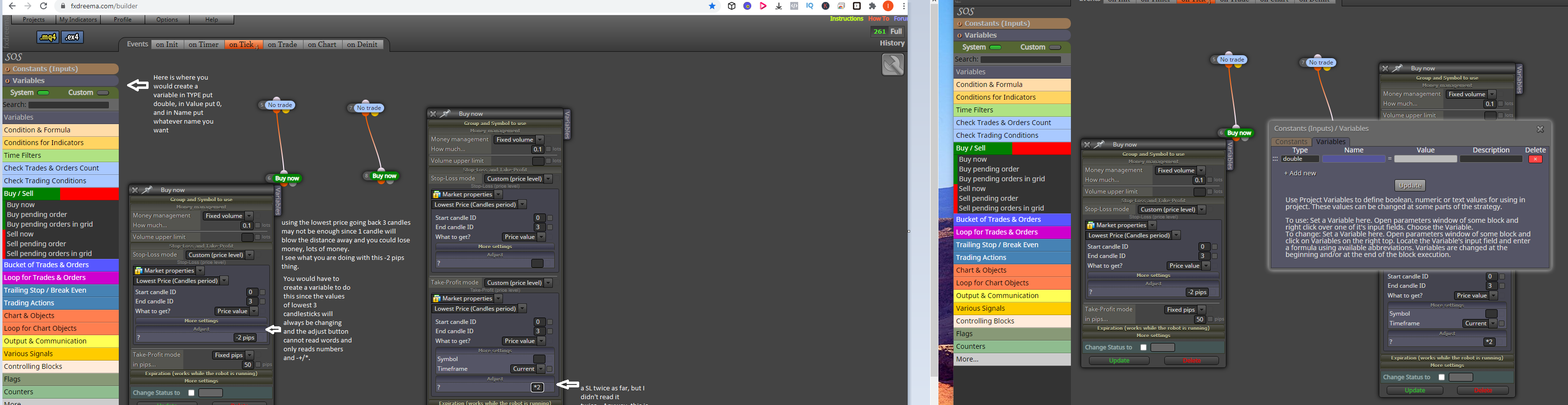
Task: Open the pink play-shaped extension icon
Action: point(762,6)
